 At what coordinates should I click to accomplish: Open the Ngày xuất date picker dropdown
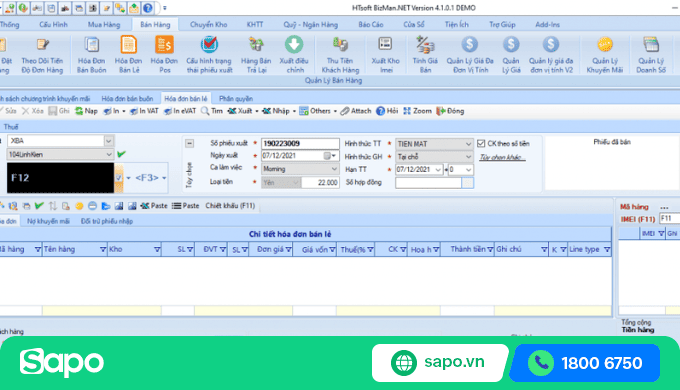point(333,156)
